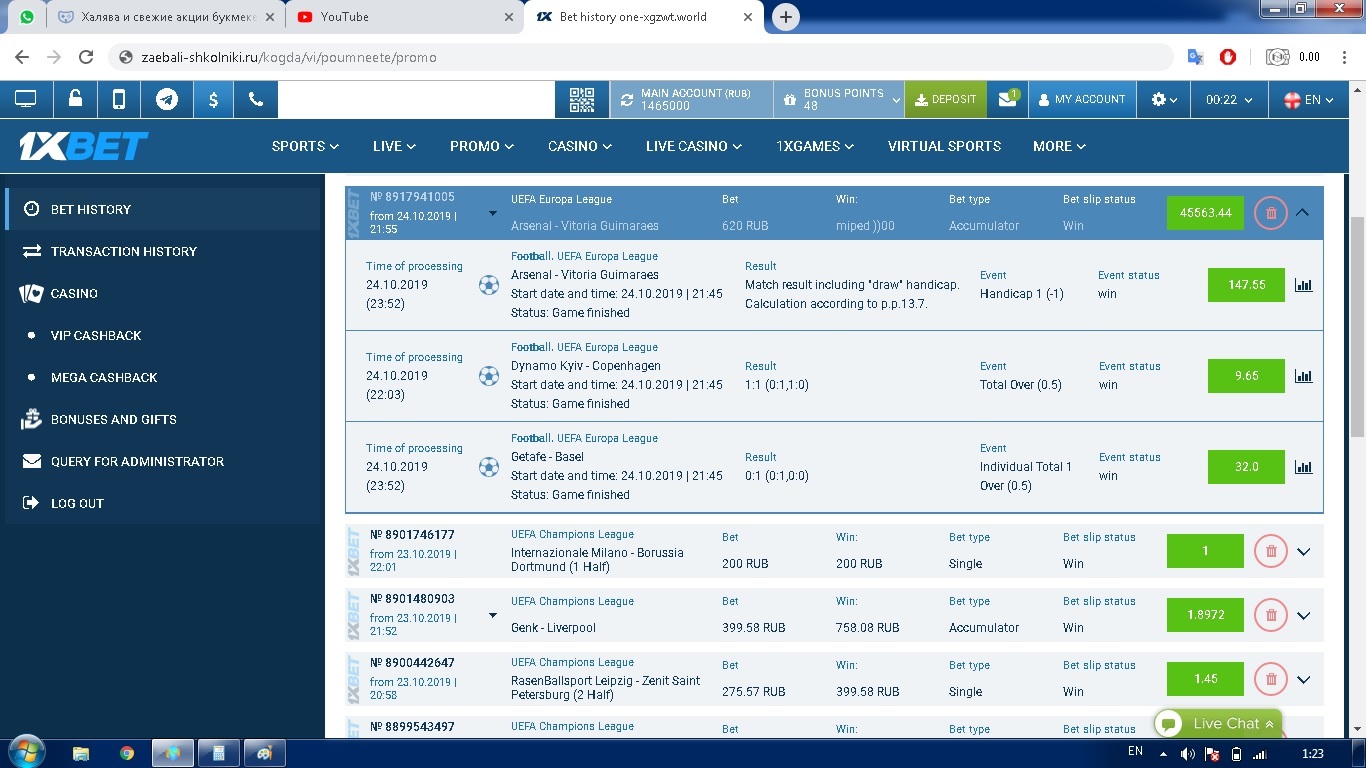Viewport: 1366px width, 768px height.
Task: Expand bet slip 8900442647 details
Action: pos(1303,679)
